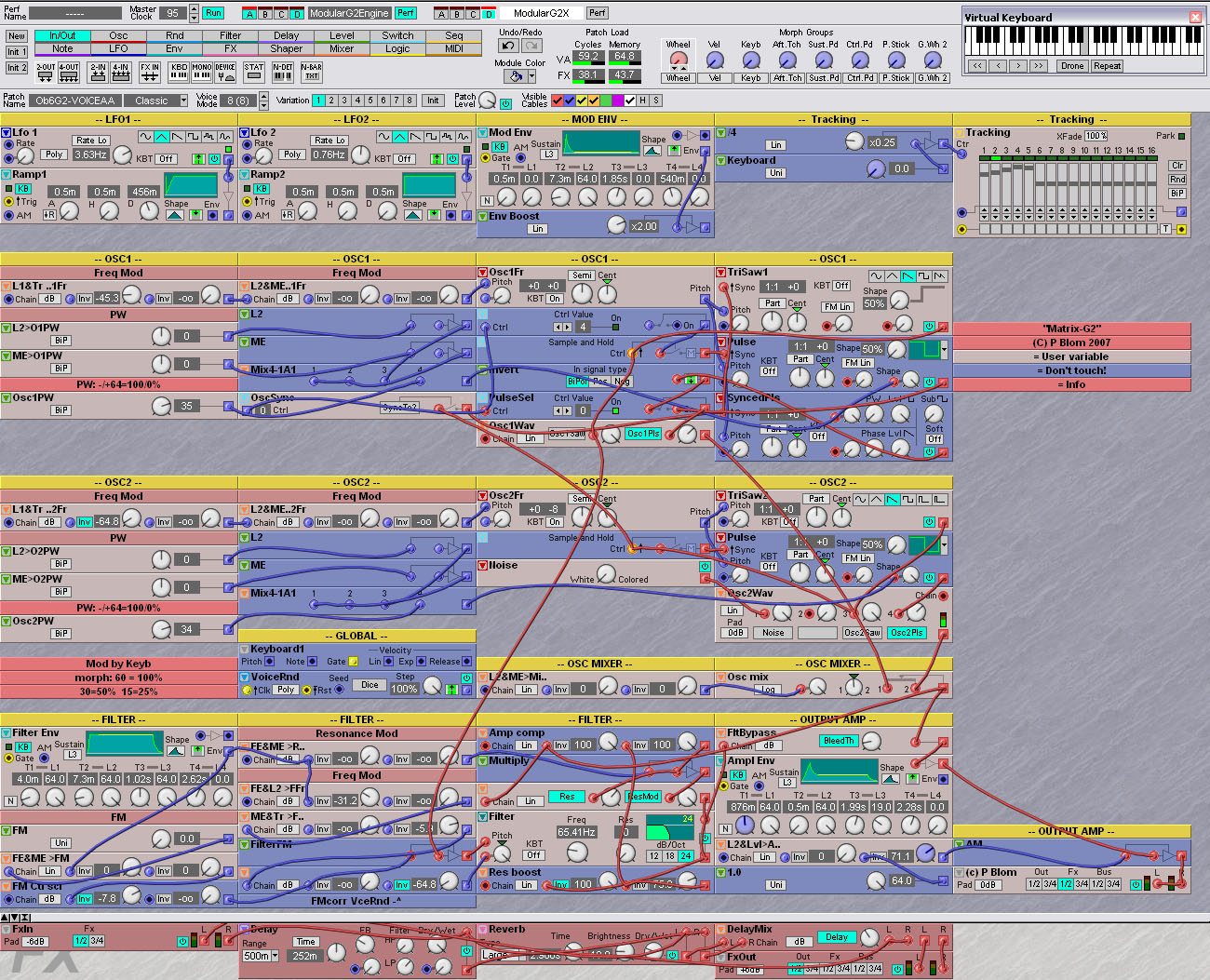The width and height of the screenshot is (1210, 980).
Task: Pick the FX IN module icon
Action: point(150,72)
